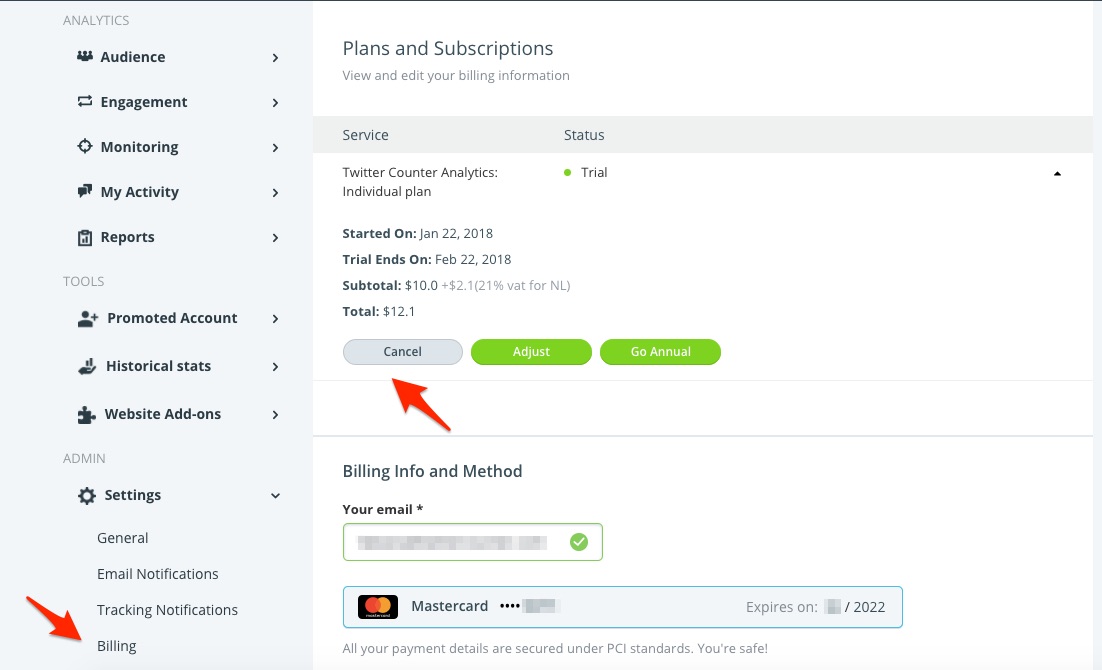Click the Go Annual button

661,352
